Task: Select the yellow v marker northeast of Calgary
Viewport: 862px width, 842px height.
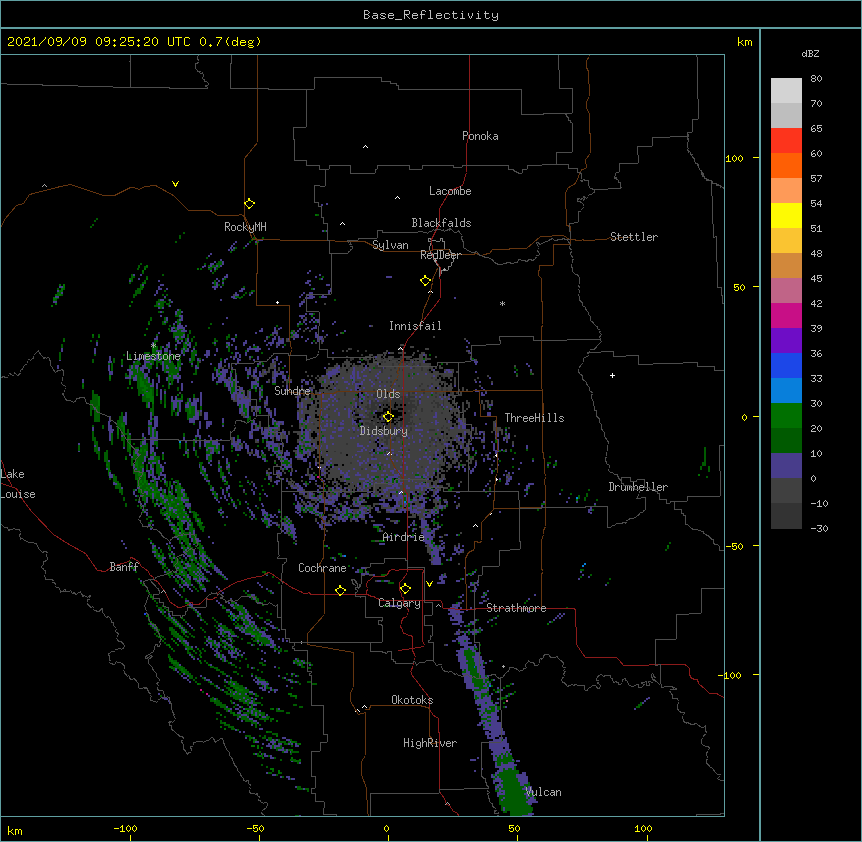Action: point(429,584)
